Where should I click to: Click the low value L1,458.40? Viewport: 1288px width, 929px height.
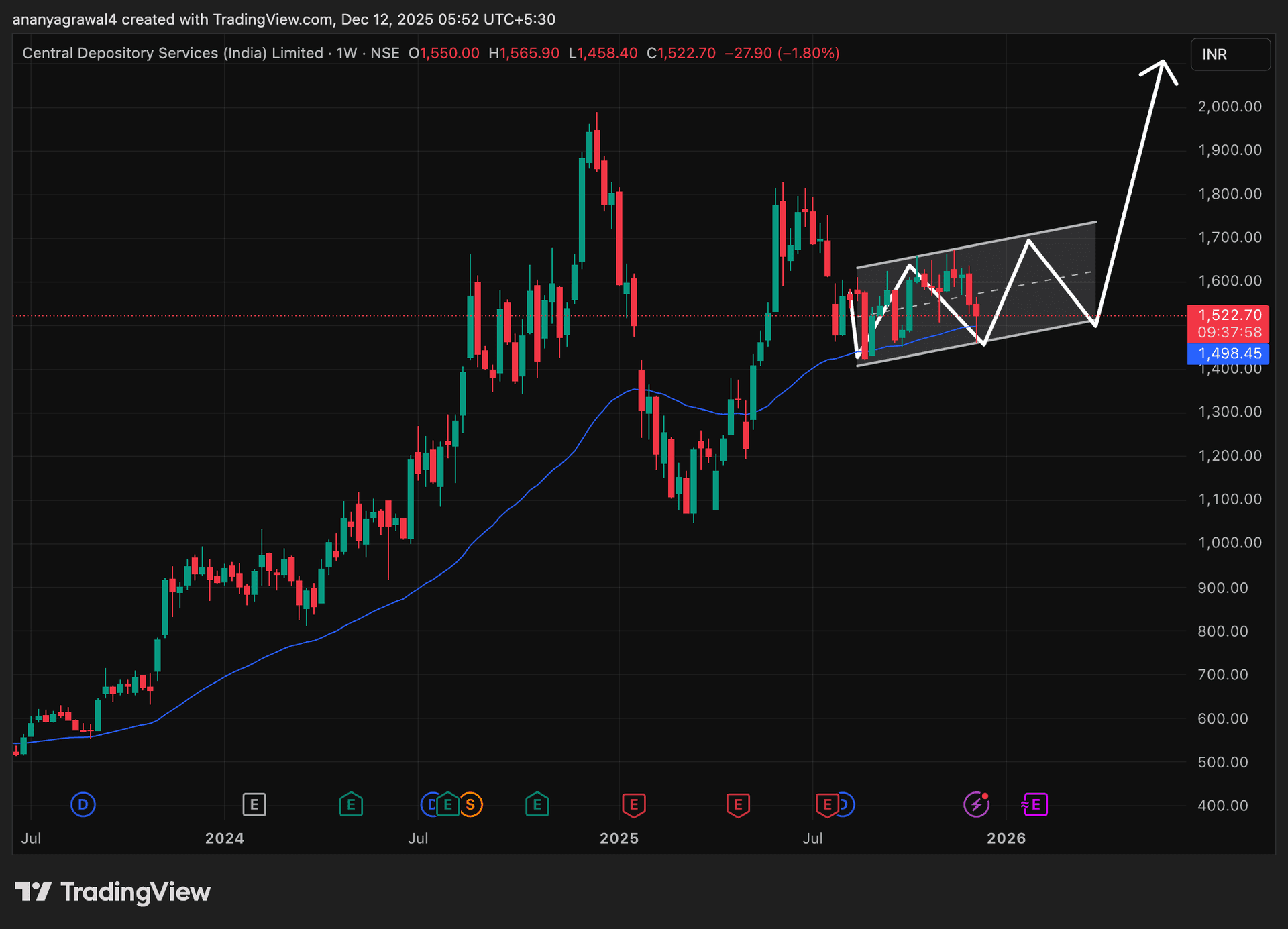pyautogui.click(x=603, y=53)
